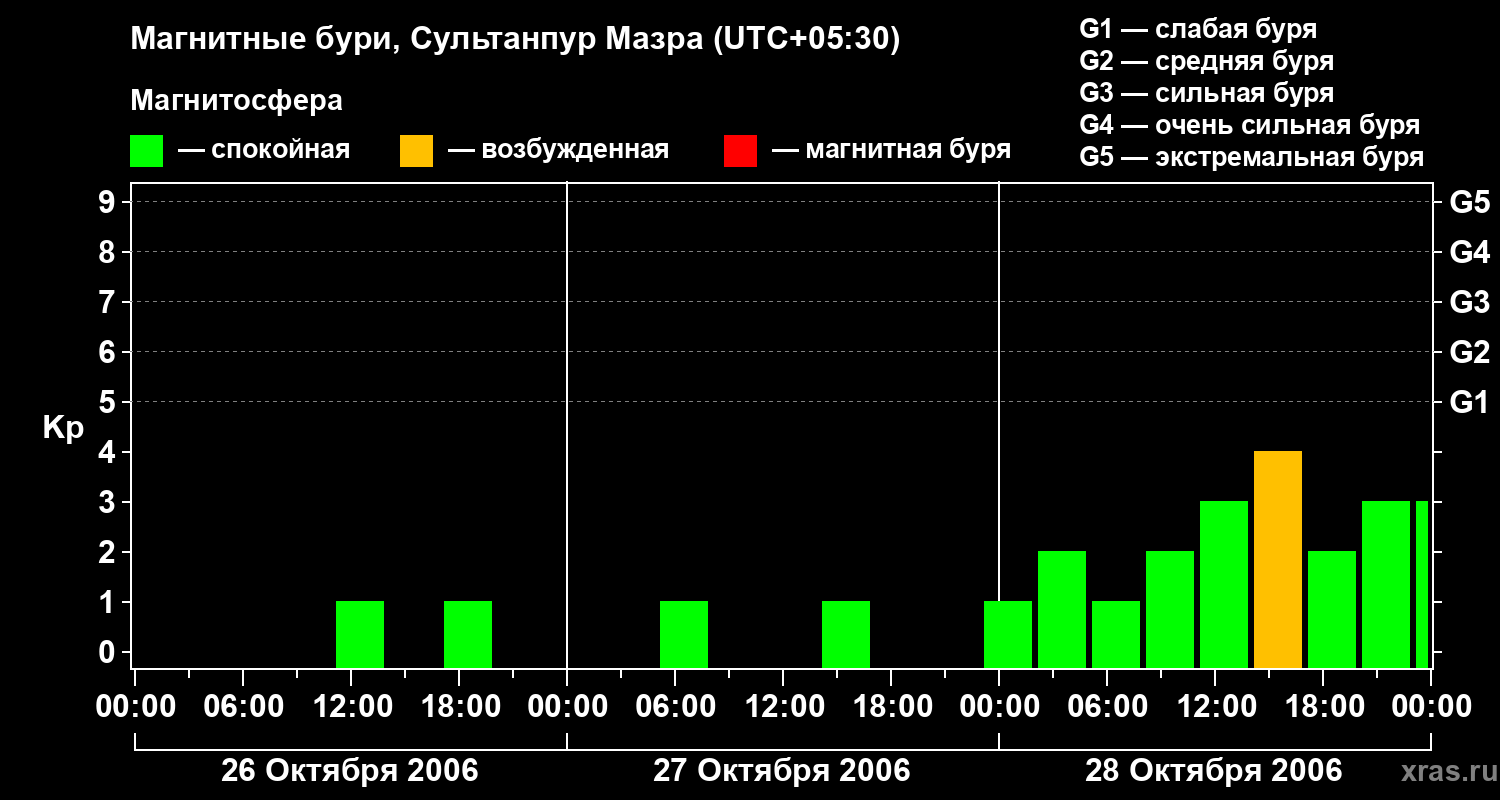Click the first green bar on 26 October

click(x=360, y=634)
